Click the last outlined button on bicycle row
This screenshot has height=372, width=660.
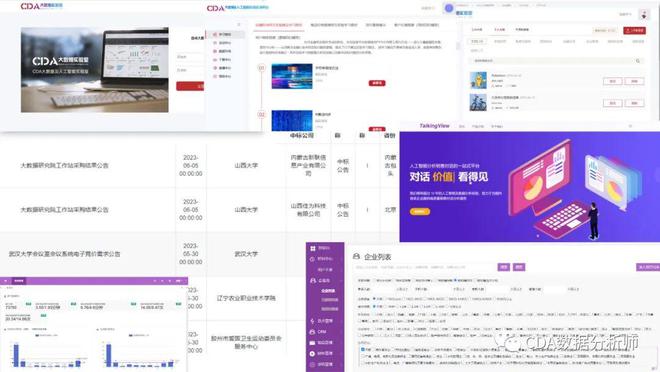pyautogui.click(x=634, y=103)
